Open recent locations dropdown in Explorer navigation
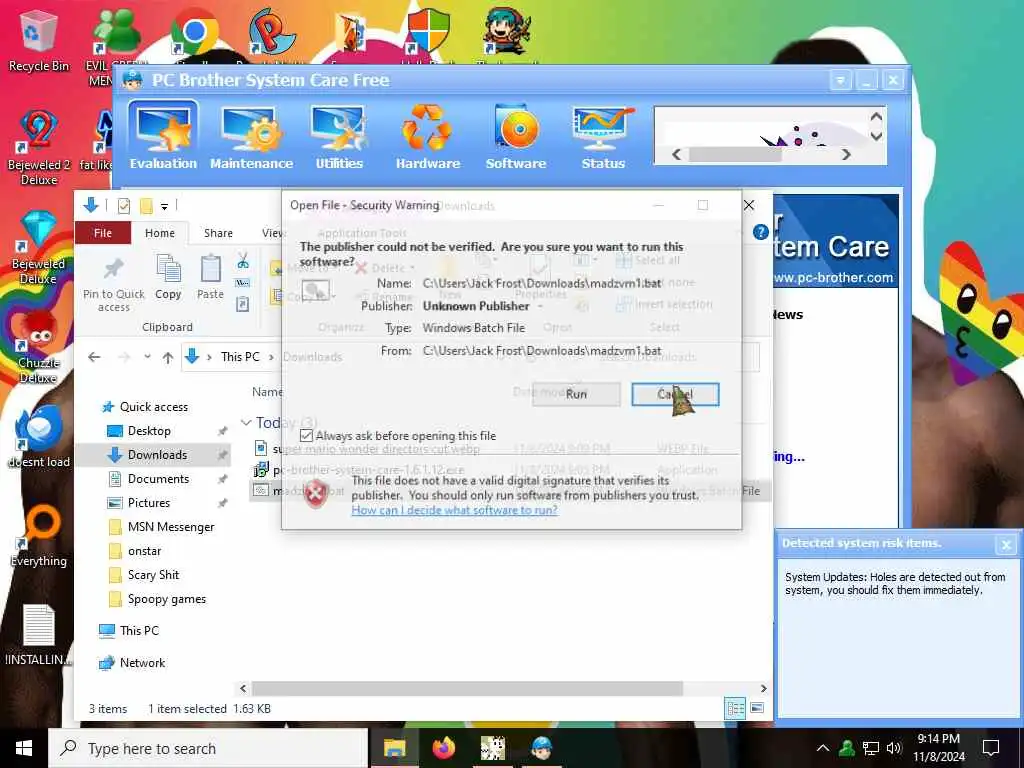Image resolution: width=1024 pixels, height=768 pixels. coord(148,357)
